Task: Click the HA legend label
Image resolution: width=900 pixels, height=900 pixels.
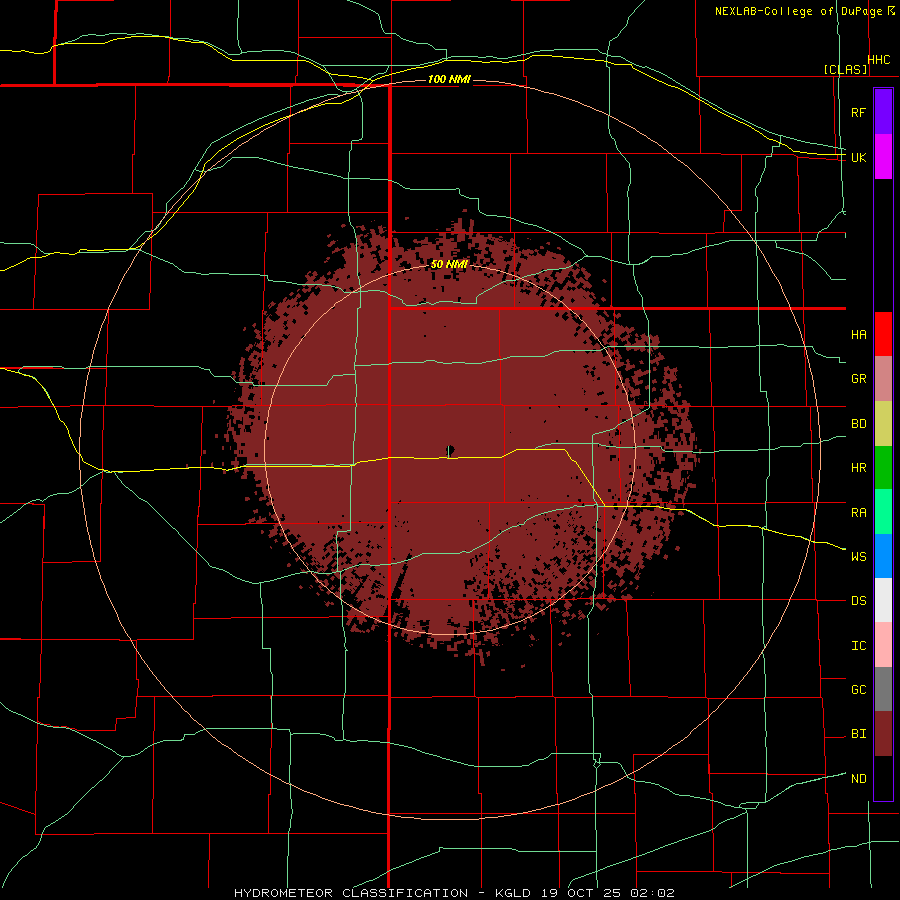Action: point(859,334)
